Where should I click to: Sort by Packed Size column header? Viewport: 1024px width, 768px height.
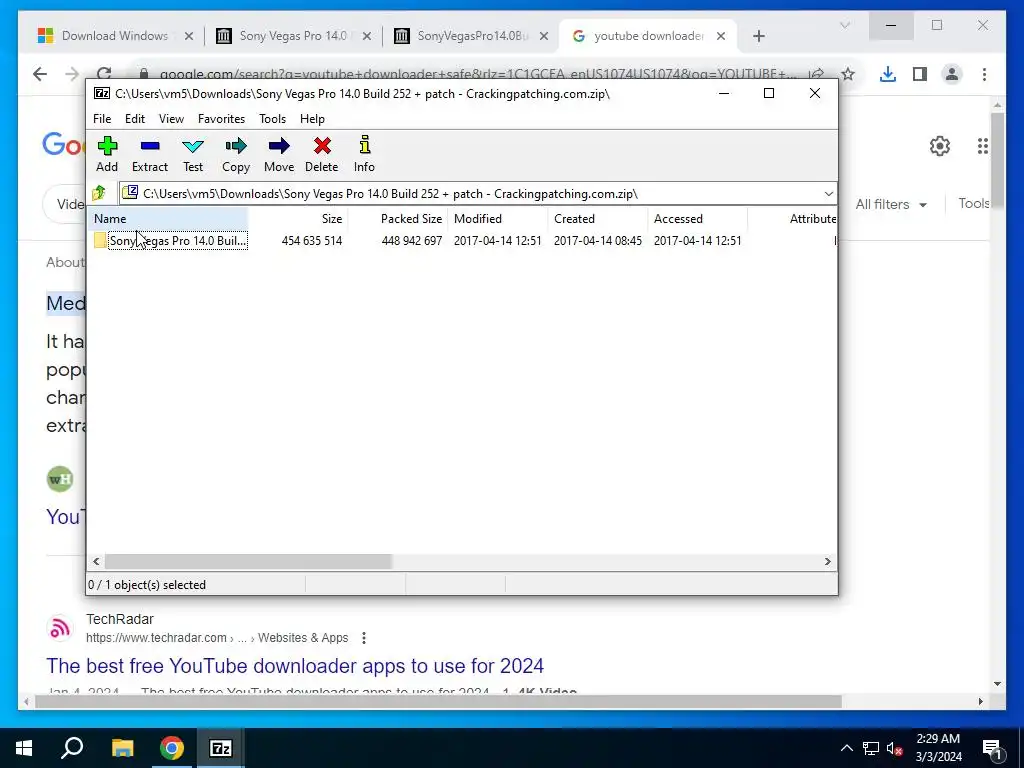pos(398,219)
